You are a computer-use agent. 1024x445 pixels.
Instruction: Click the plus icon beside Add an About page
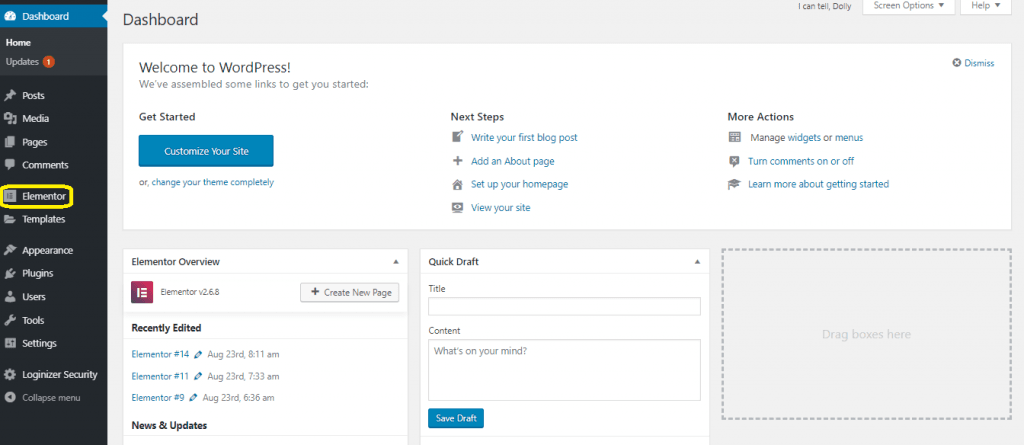tap(457, 161)
